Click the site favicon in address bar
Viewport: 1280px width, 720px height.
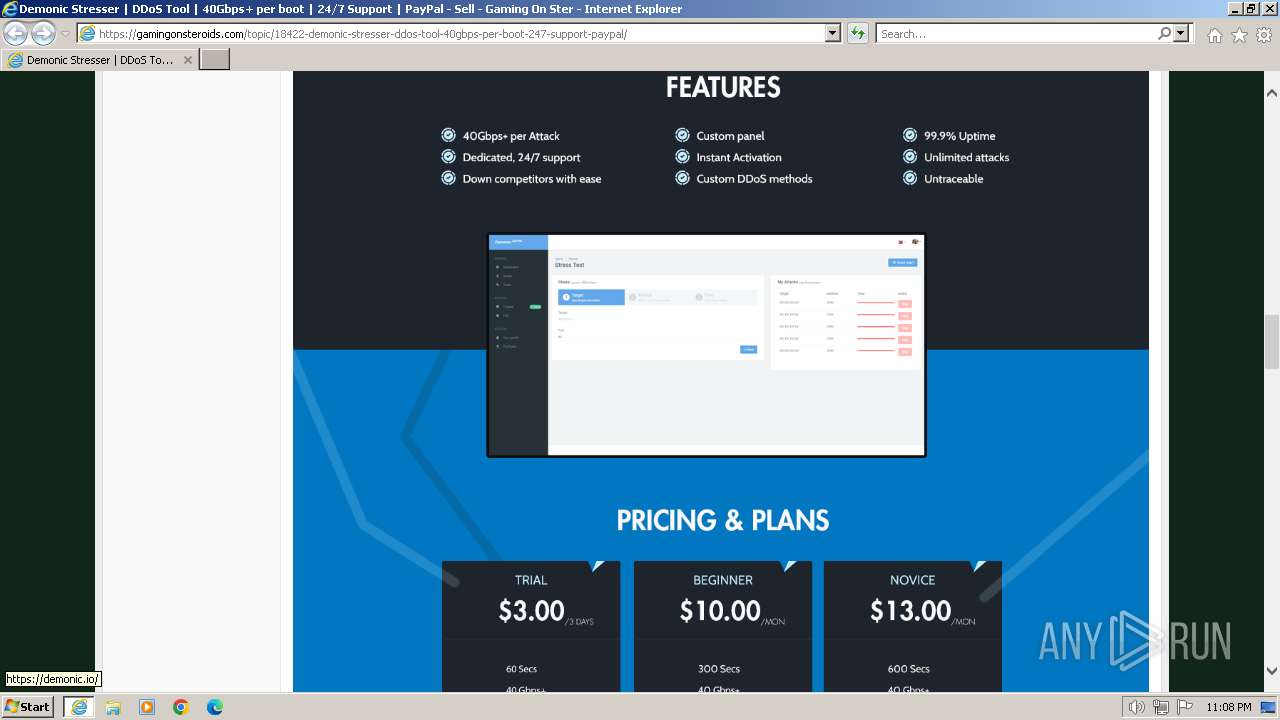(87, 33)
